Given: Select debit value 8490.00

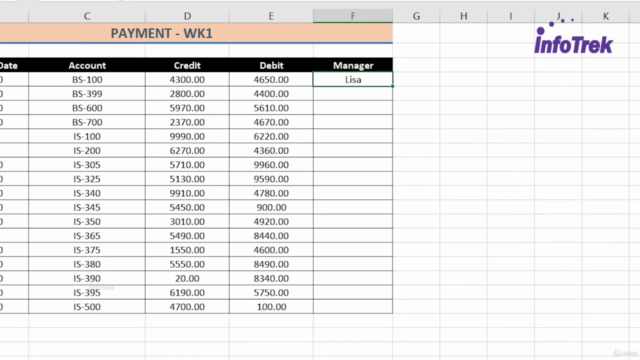Looking at the screenshot, I should (x=271, y=264).
